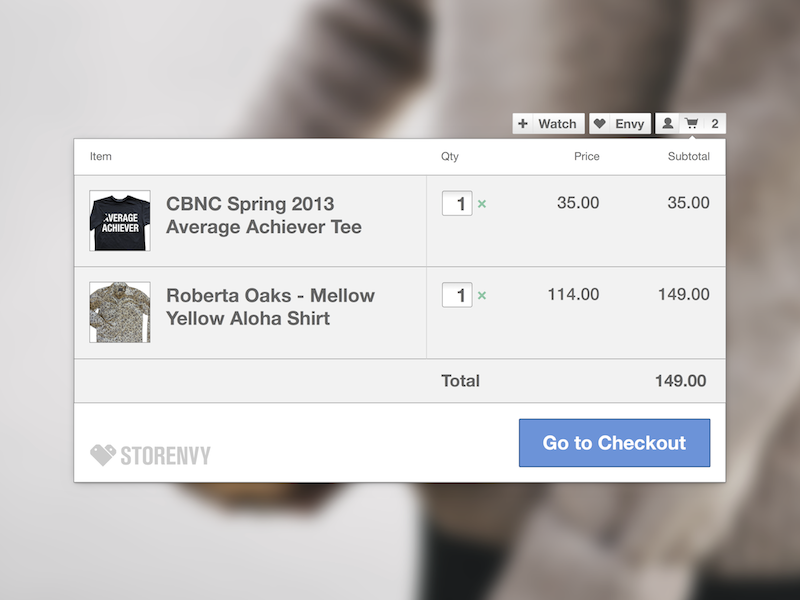This screenshot has height=600, width=800.
Task: Click the Item column header
Action: click(101, 157)
